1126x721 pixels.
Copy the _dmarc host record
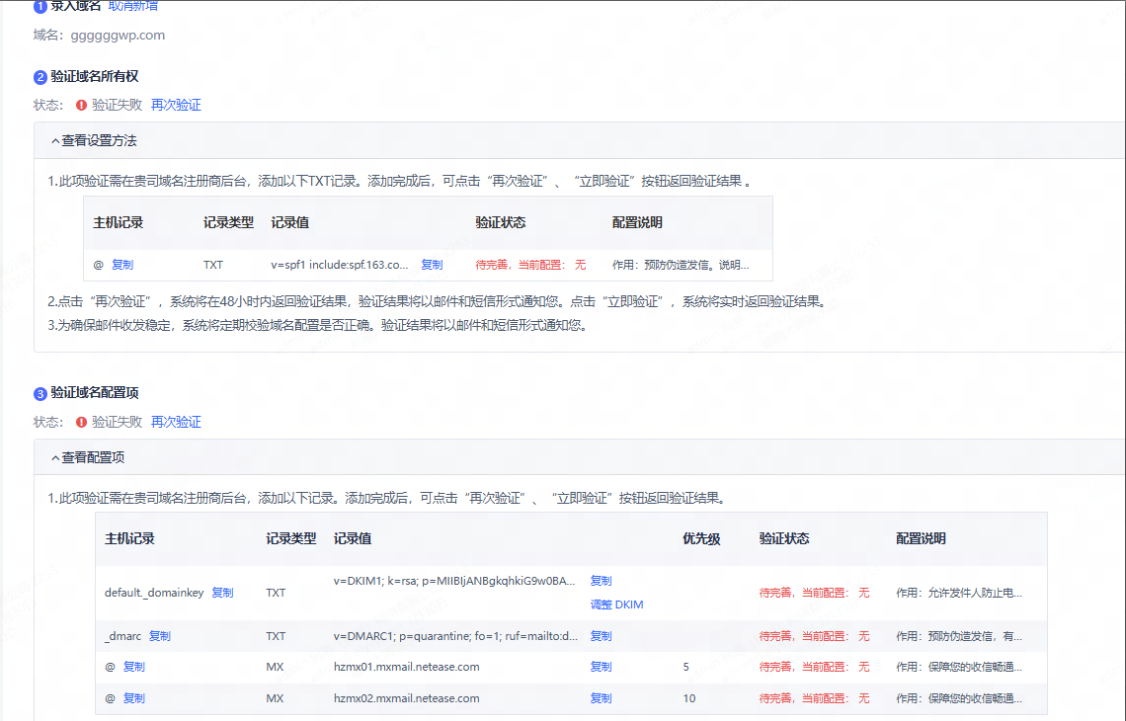point(159,636)
